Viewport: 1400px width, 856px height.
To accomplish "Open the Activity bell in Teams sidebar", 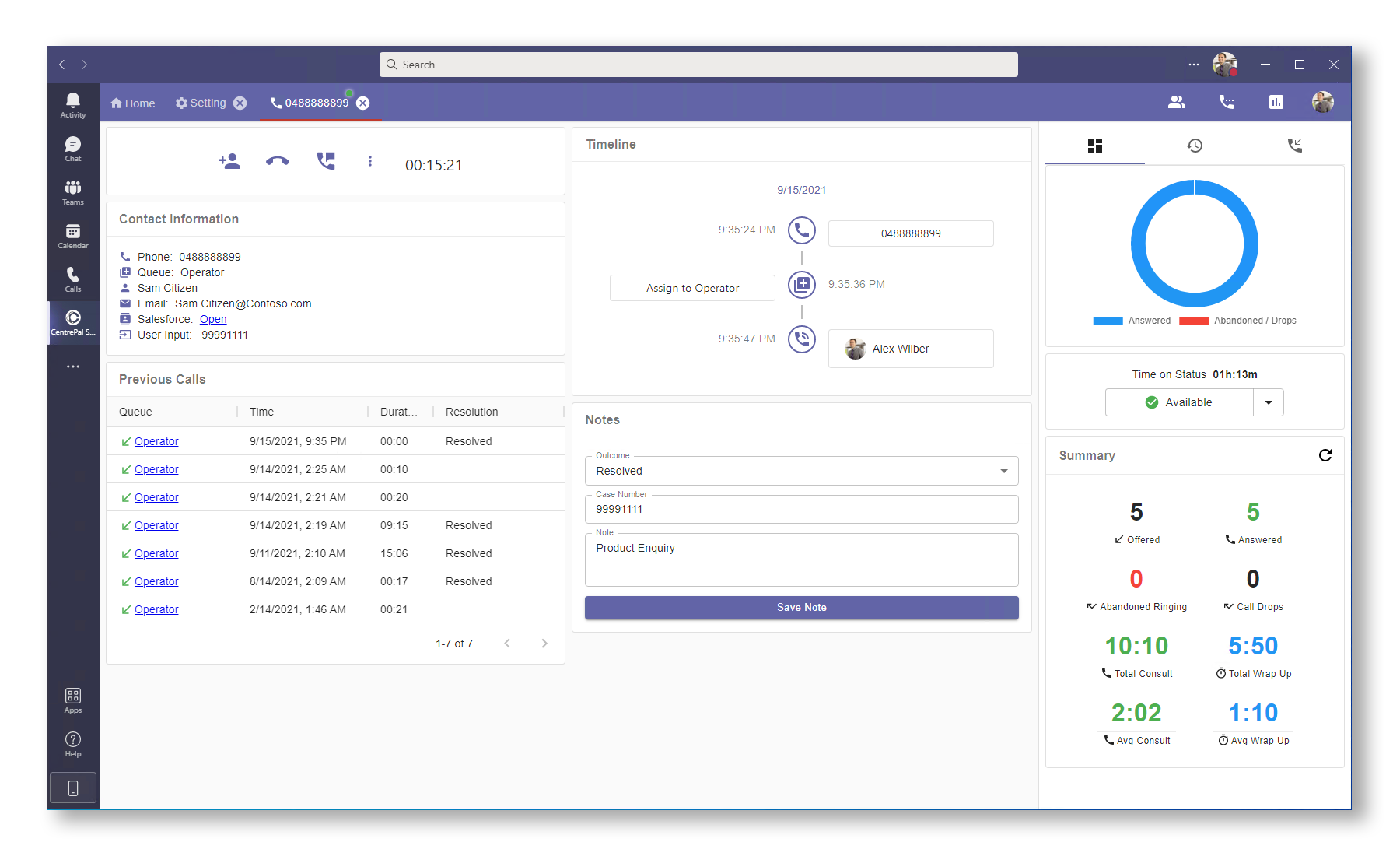I will click(73, 105).
